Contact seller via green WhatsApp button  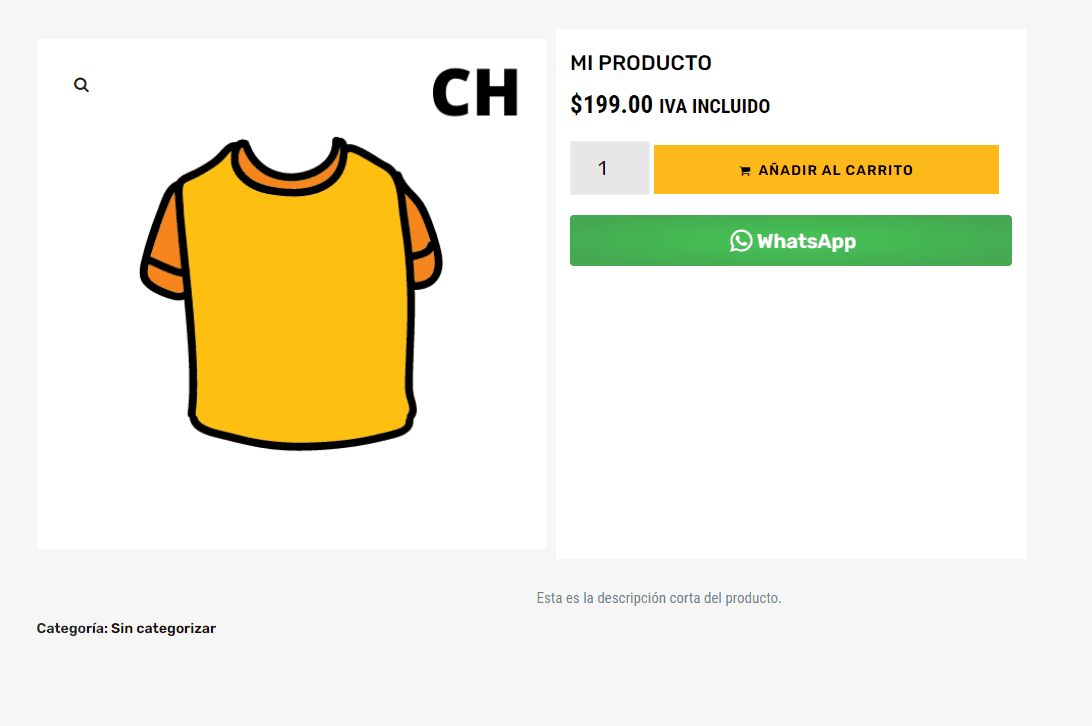click(x=790, y=240)
